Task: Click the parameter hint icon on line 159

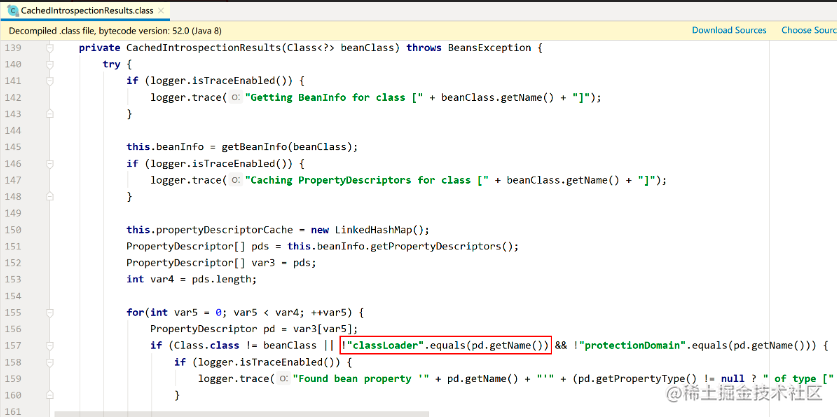Action: [x=284, y=379]
